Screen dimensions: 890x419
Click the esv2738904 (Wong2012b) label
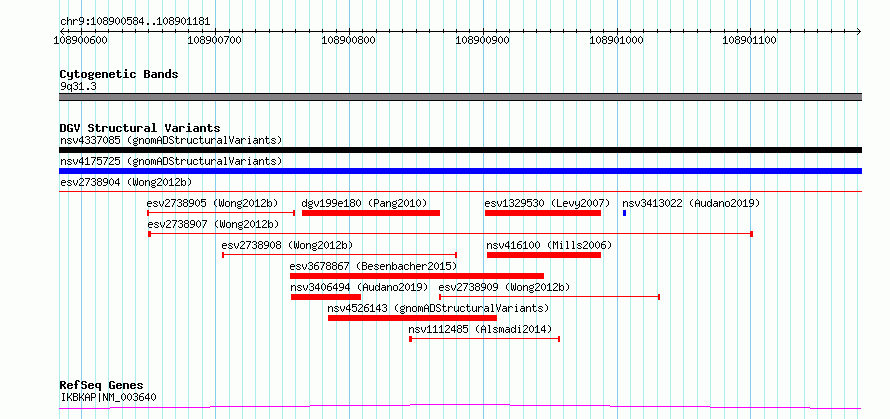pyautogui.click(x=126, y=182)
